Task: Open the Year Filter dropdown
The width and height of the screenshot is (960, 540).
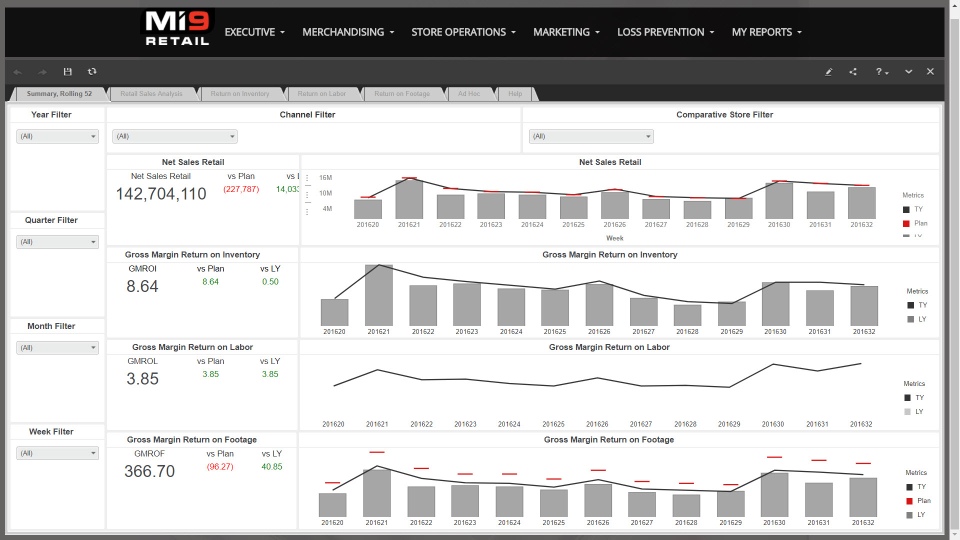Action: point(58,136)
